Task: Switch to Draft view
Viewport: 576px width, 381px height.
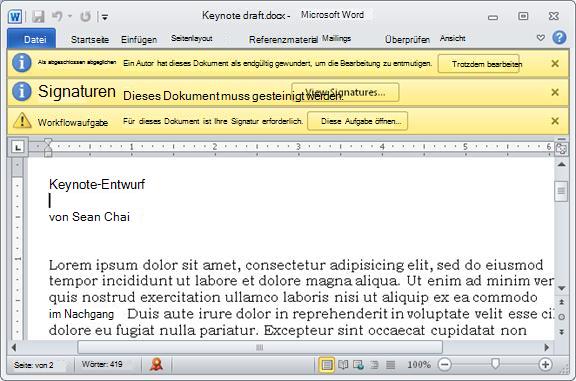Action: click(x=390, y=365)
